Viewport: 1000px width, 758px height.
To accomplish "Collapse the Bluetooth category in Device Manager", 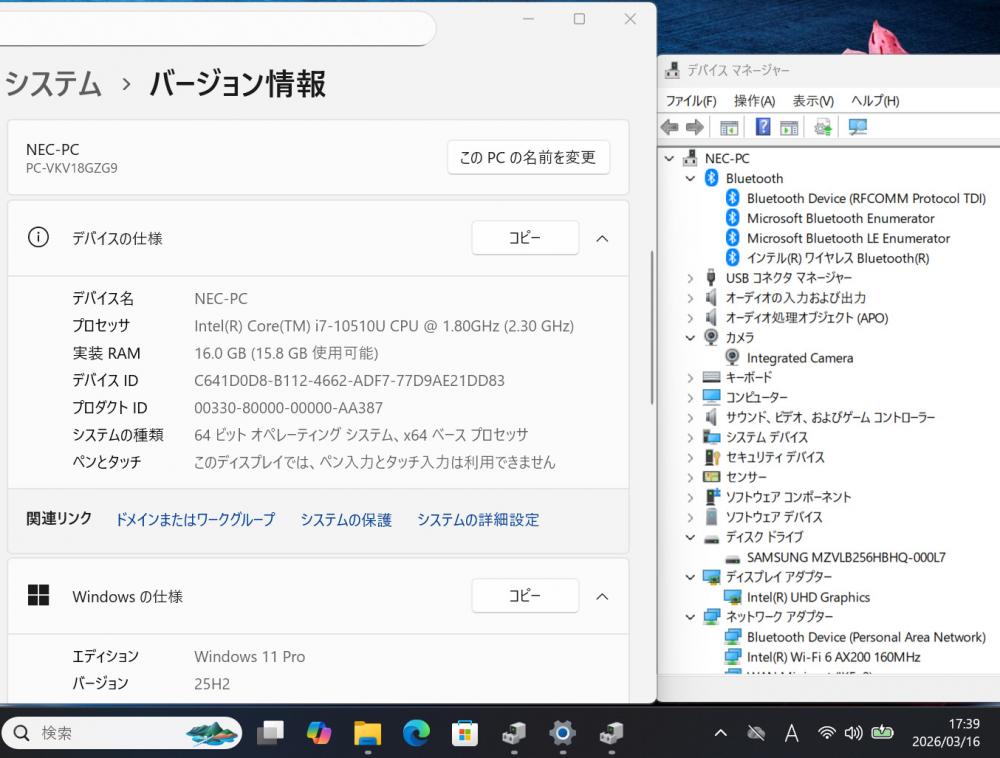I will [x=690, y=178].
